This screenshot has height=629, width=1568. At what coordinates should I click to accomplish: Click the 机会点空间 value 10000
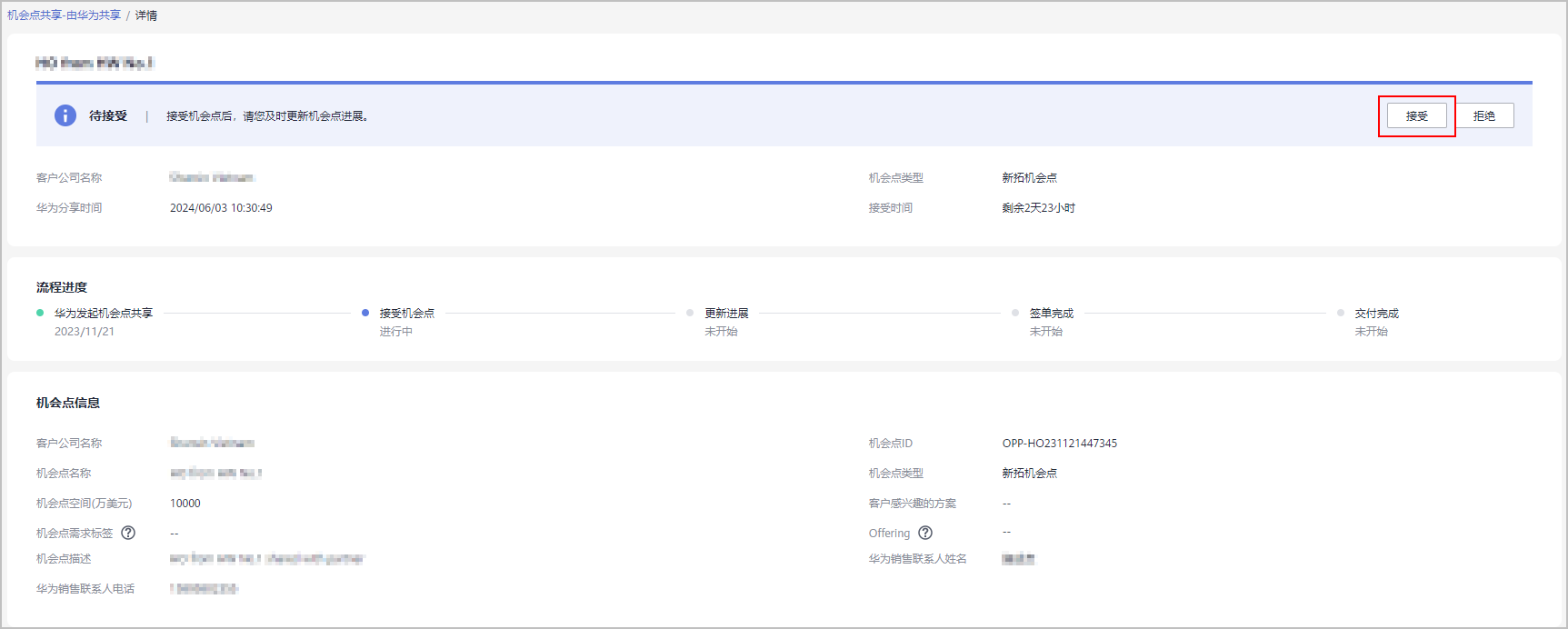click(x=185, y=504)
